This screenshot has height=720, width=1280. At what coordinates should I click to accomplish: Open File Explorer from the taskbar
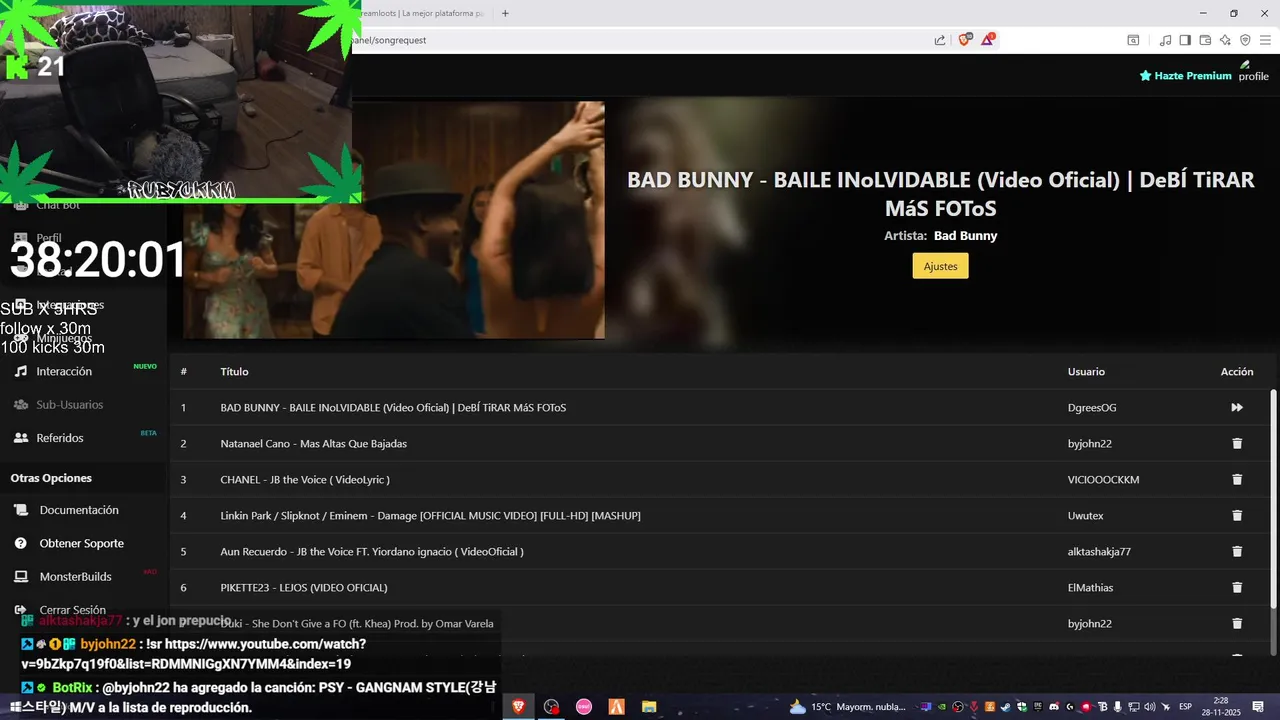[649, 706]
